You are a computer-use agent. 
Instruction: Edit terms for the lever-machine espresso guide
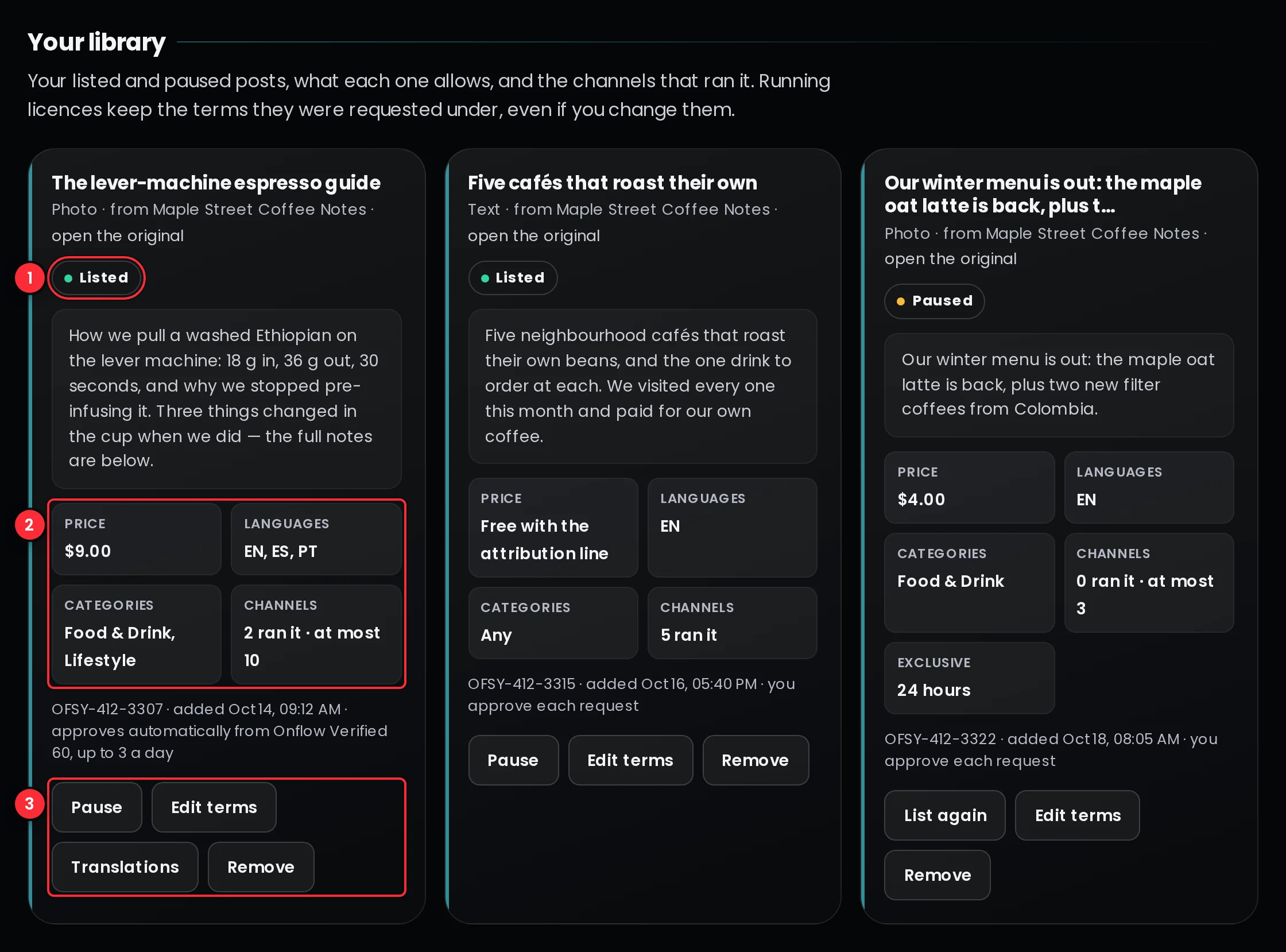tap(214, 807)
